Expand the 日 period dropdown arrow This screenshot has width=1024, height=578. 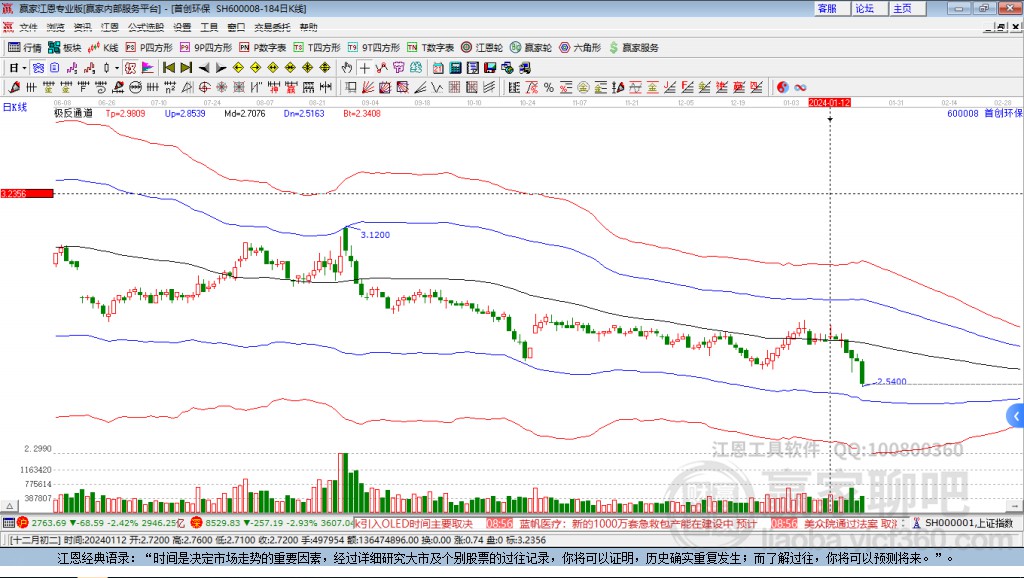pos(24,68)
